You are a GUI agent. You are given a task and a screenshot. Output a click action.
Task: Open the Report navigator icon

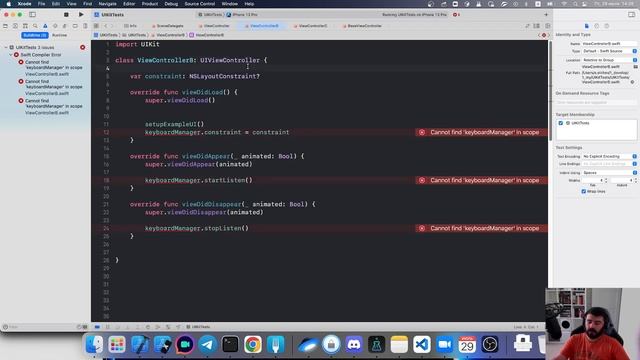(85, 26)
